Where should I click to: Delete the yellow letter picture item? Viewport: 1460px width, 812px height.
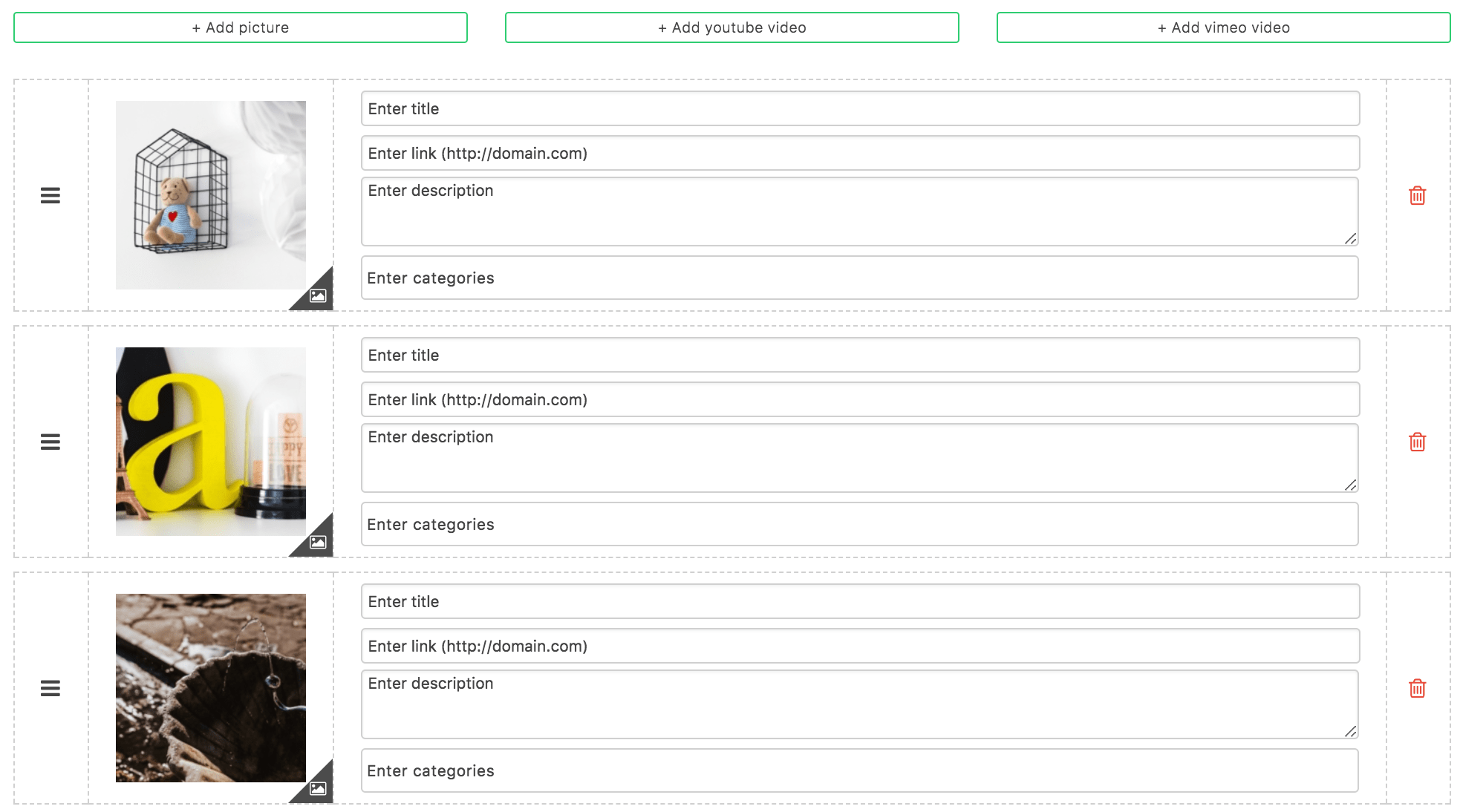[x=1417, y=442]
